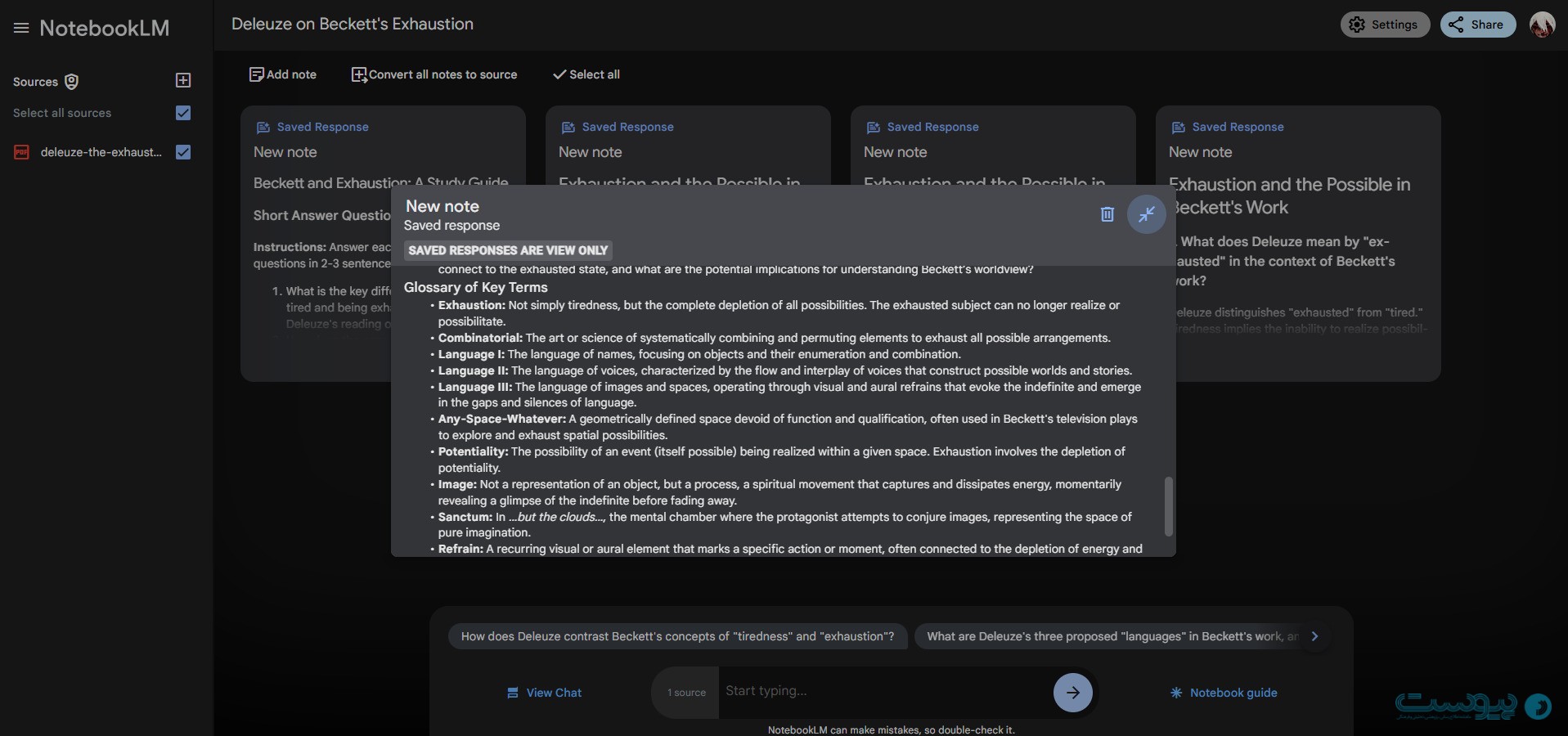Click the Combinatorial glossary term

tap(480, 338)
